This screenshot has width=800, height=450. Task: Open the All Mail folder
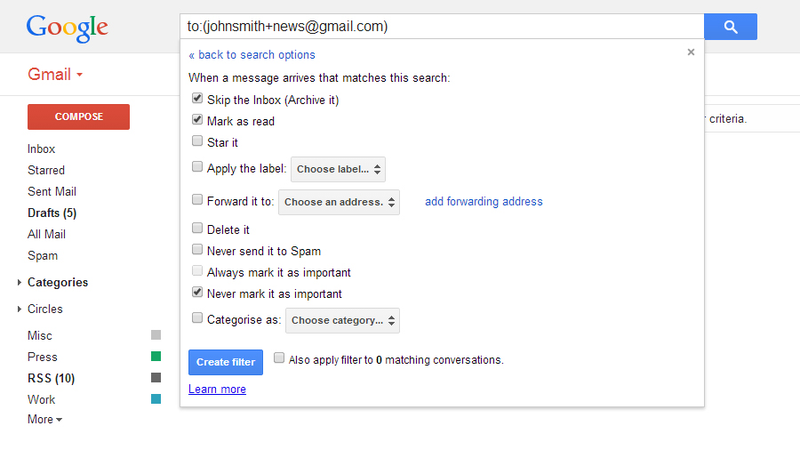(46, 235)
